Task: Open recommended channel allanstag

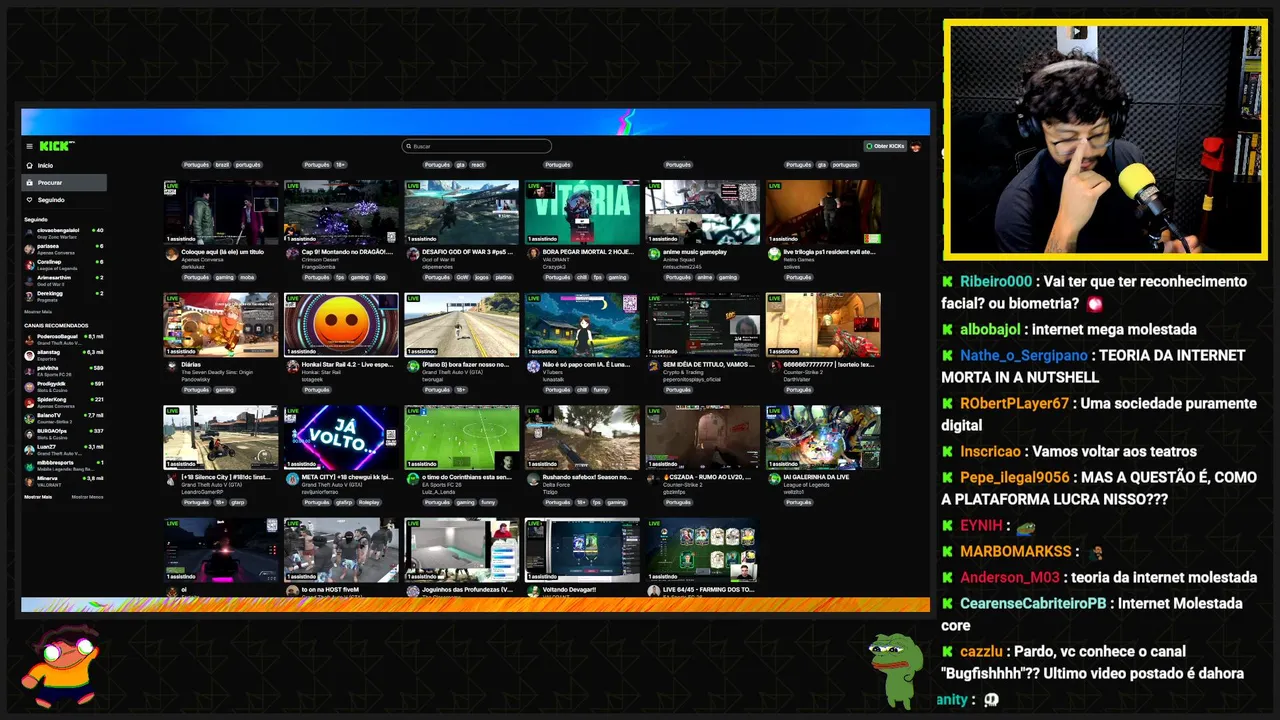Action: 64,354
